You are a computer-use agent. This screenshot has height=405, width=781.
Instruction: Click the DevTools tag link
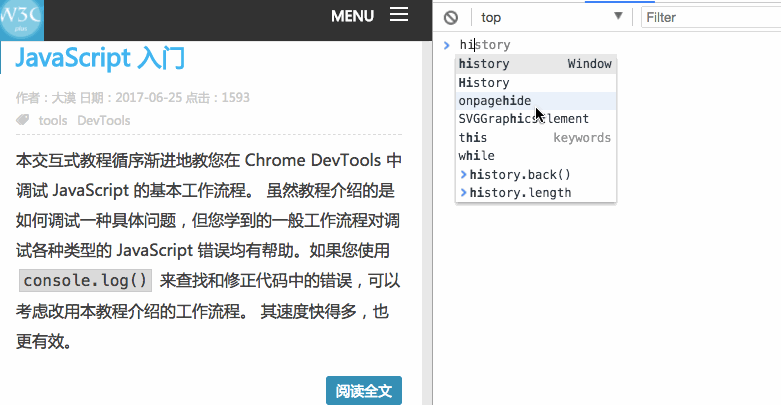(104, 121)
